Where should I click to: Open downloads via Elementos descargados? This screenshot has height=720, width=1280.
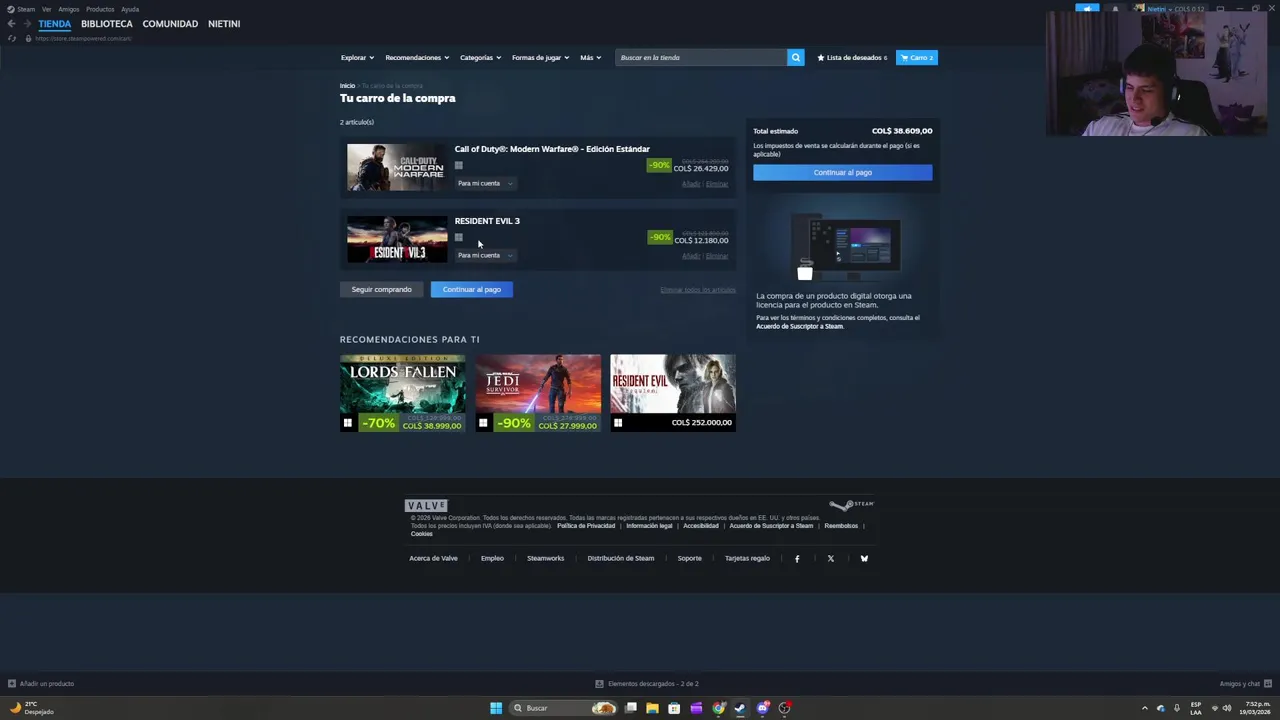coord(647,684)
